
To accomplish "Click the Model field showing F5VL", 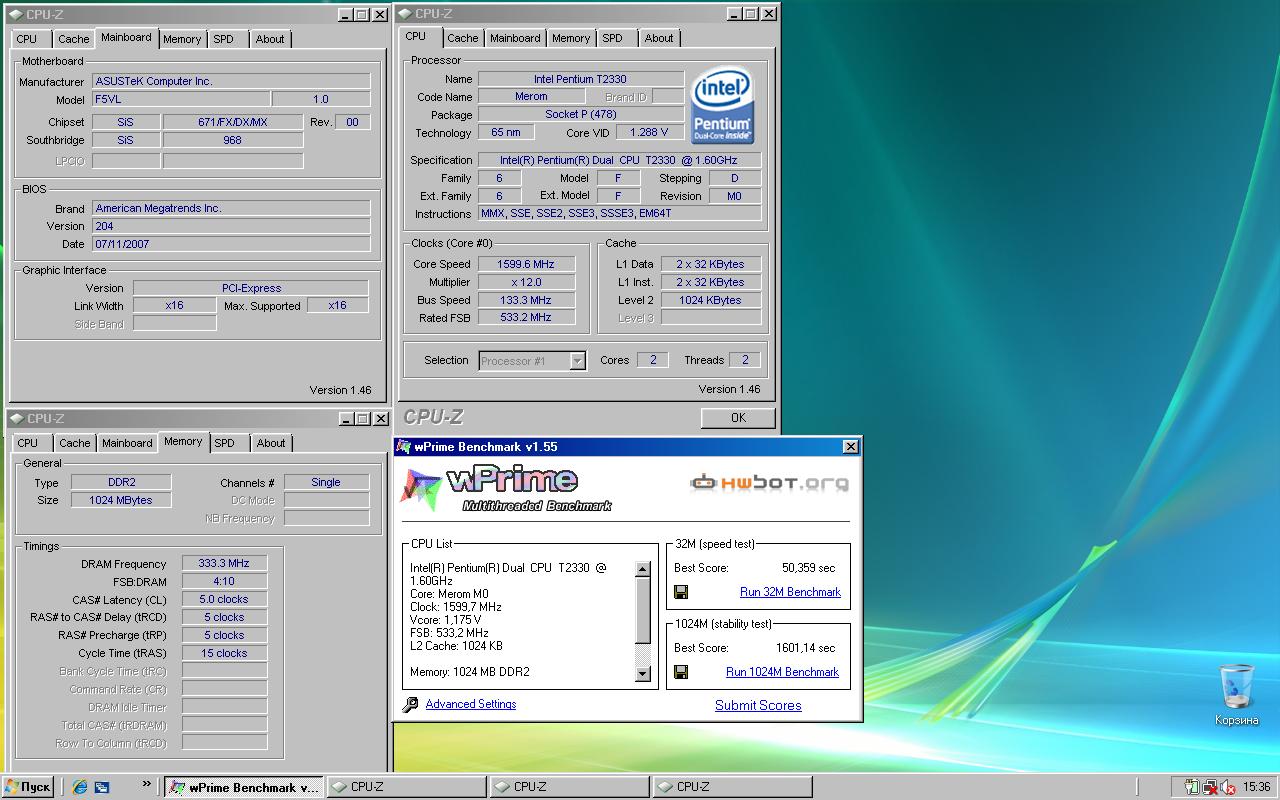I will pyautogui.click(x=180, y=99).
